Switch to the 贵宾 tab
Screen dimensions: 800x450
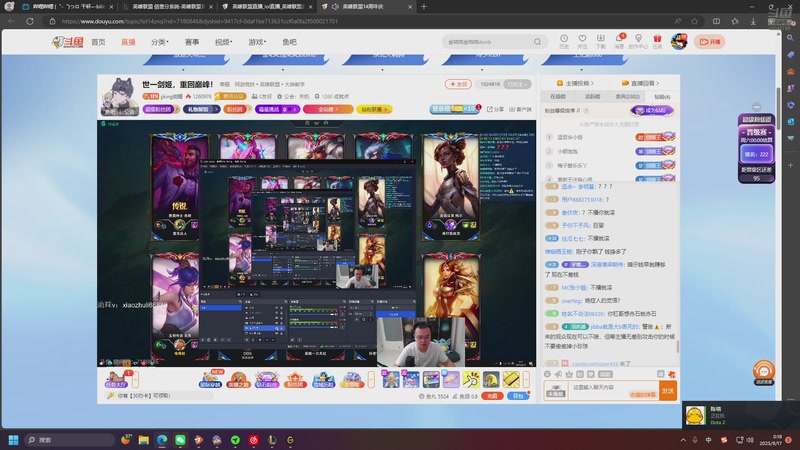628,96
